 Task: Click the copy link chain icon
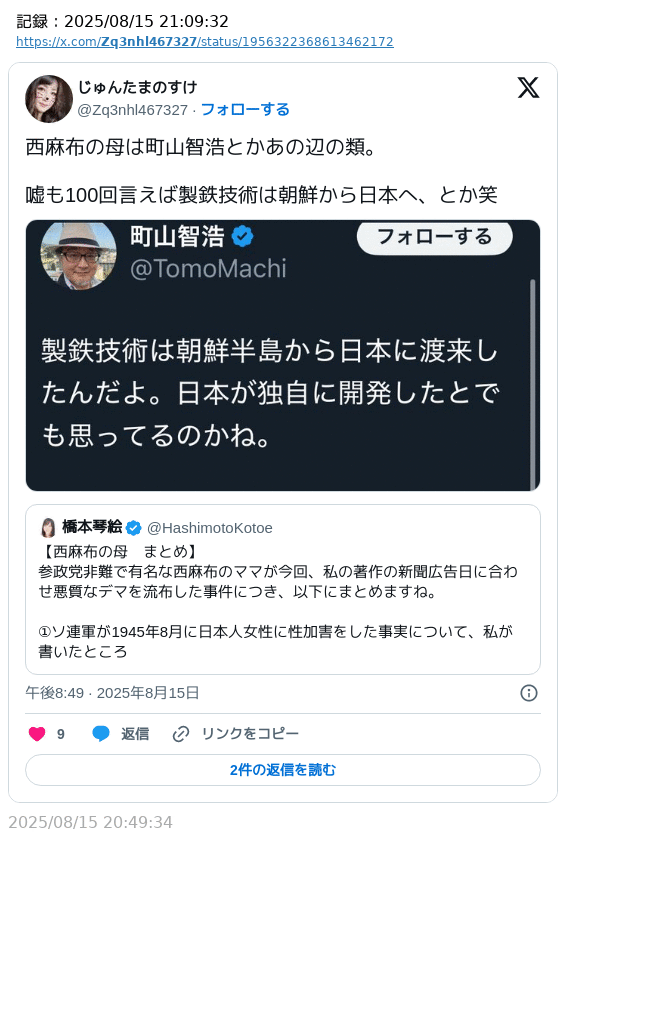(180, 734)
